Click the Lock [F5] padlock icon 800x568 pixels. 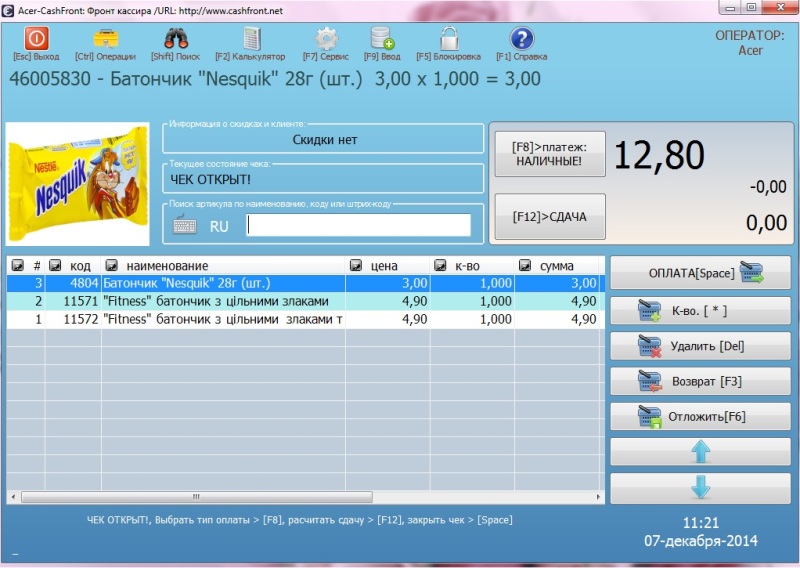pos(448,39)
